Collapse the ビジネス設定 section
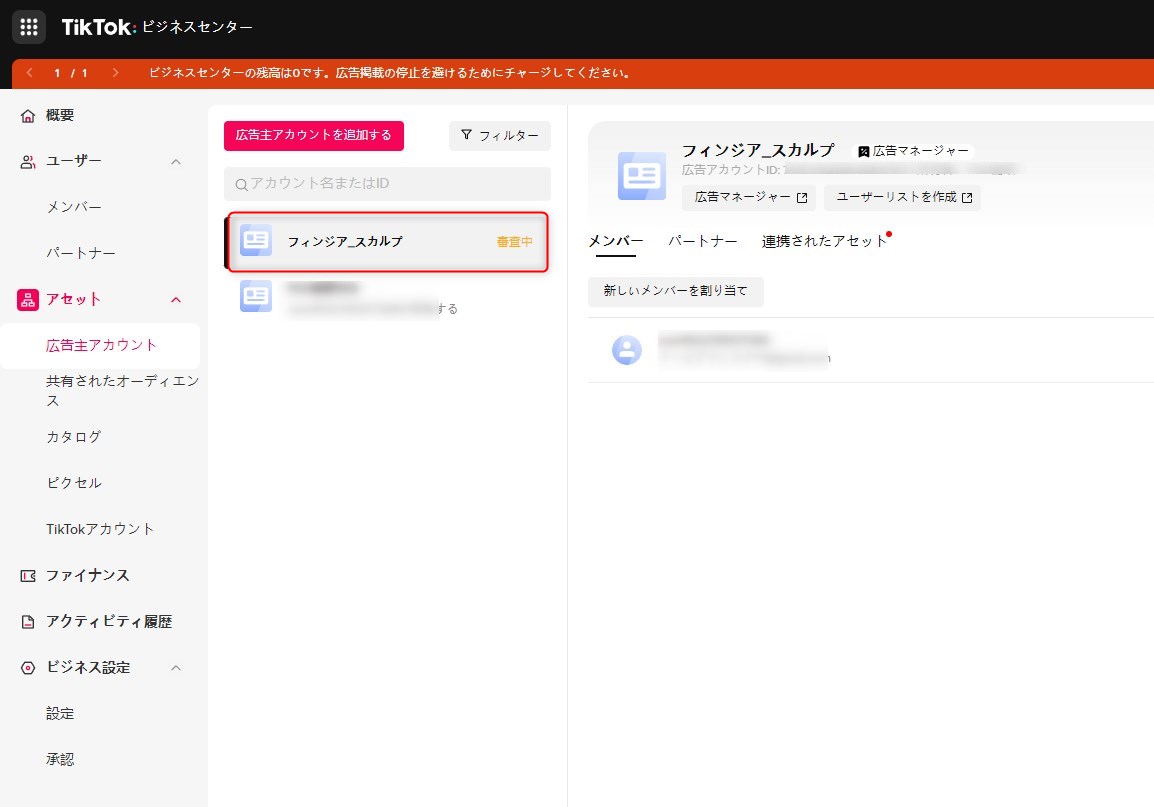 coord(176,668)
